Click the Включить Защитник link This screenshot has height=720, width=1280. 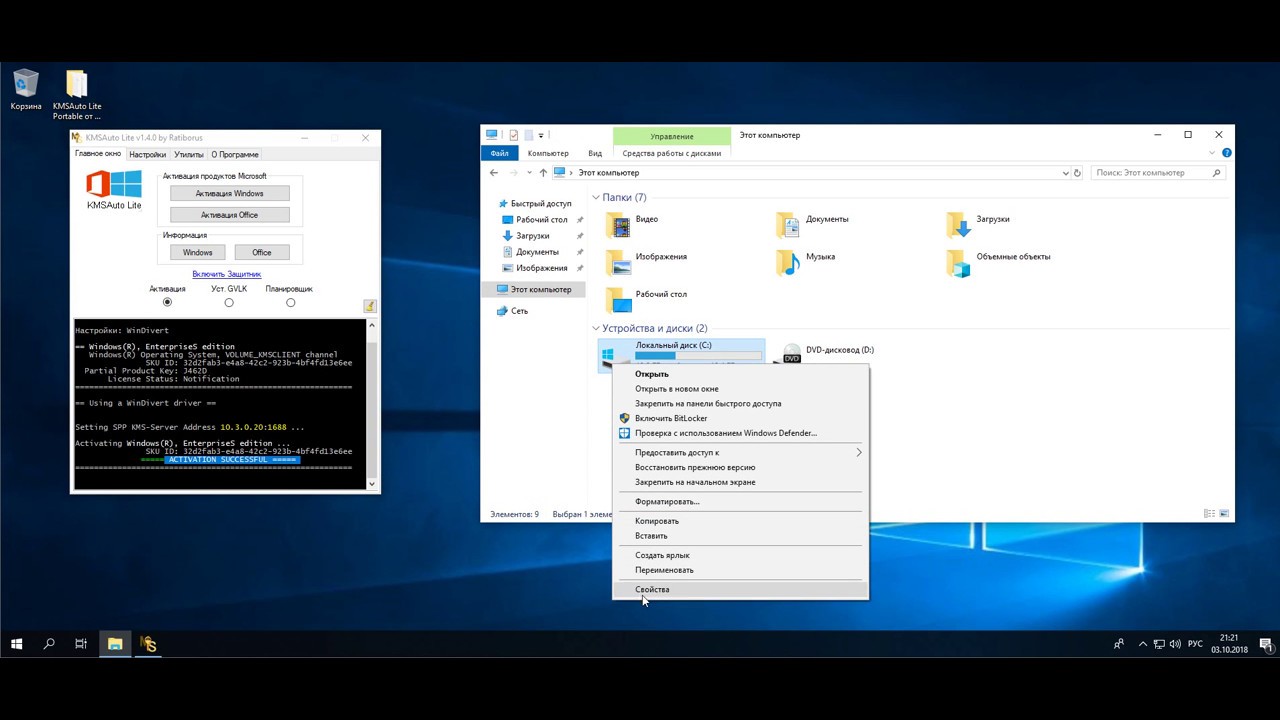click(227, 274)
